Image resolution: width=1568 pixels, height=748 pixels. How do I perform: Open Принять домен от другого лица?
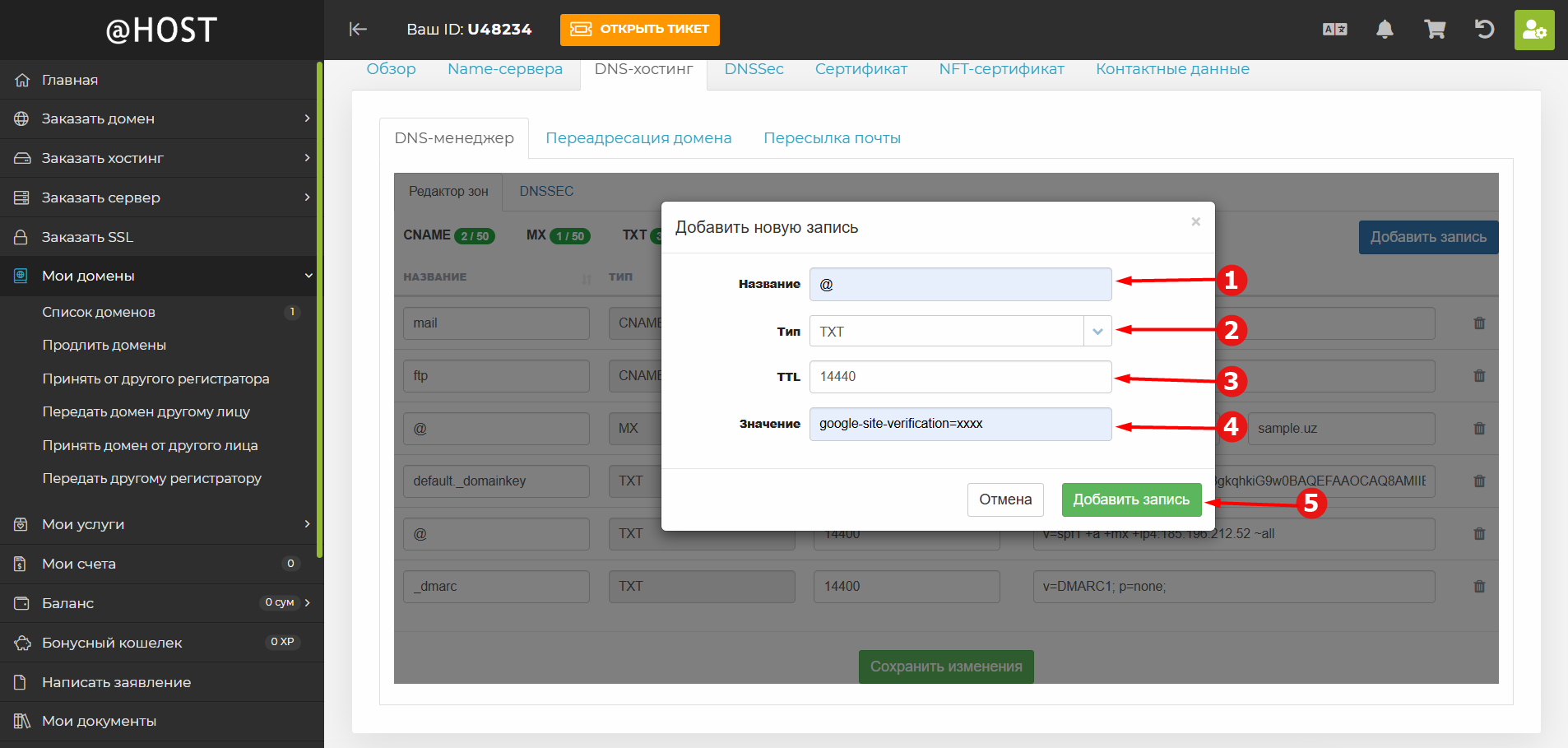(150, 445)
